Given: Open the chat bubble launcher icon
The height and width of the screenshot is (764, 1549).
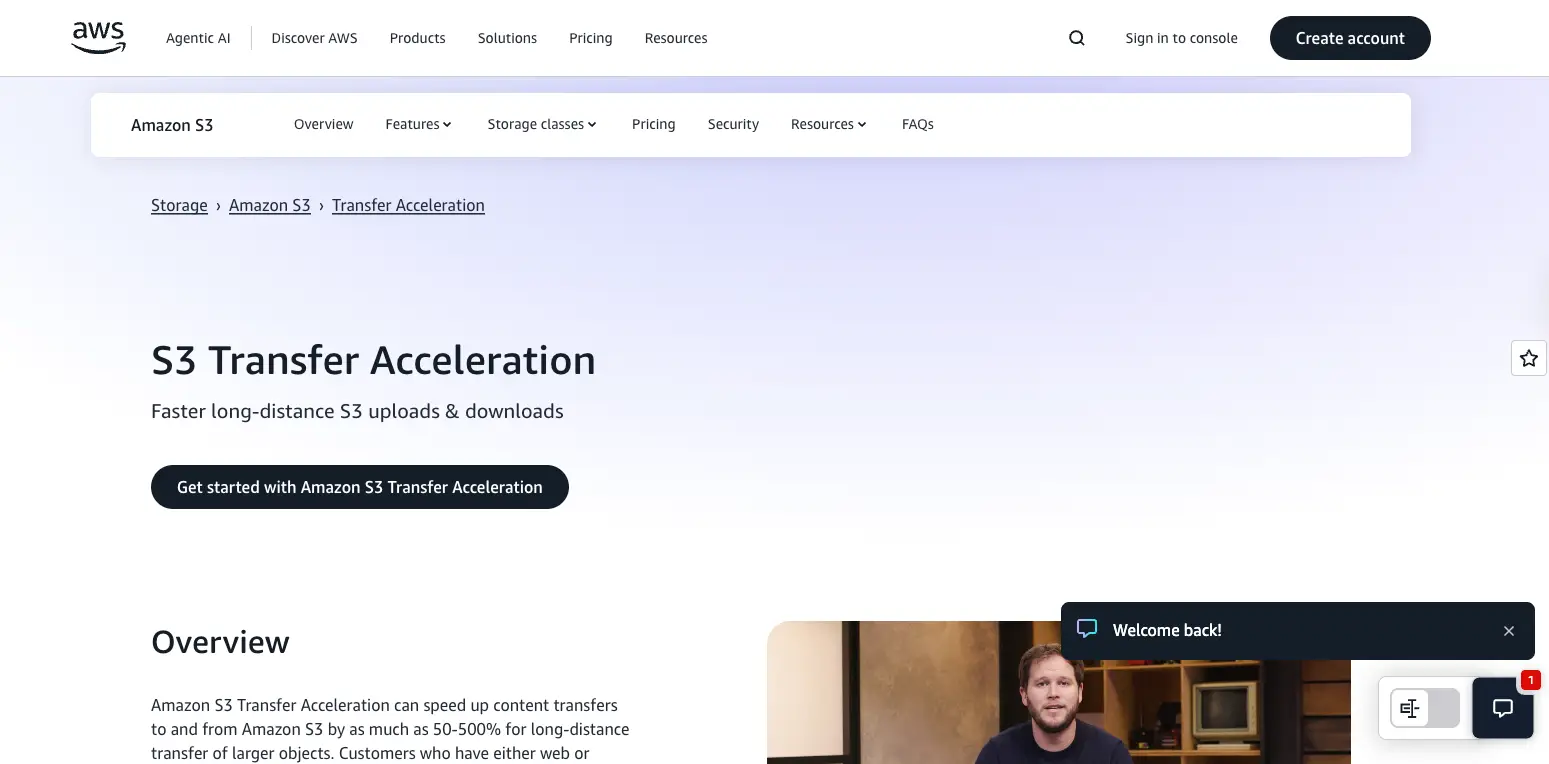Looking at the screenshot, I should tap(1502, 708).
